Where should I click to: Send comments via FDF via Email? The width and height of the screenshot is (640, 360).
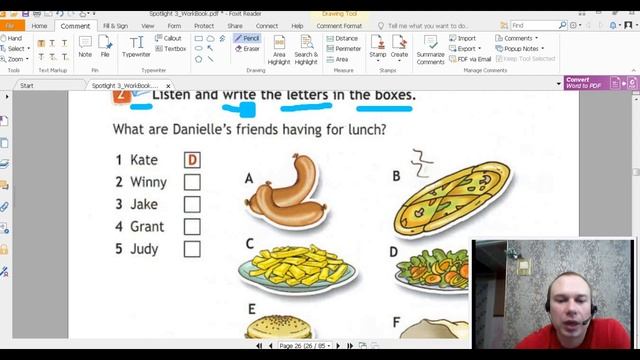470,59
